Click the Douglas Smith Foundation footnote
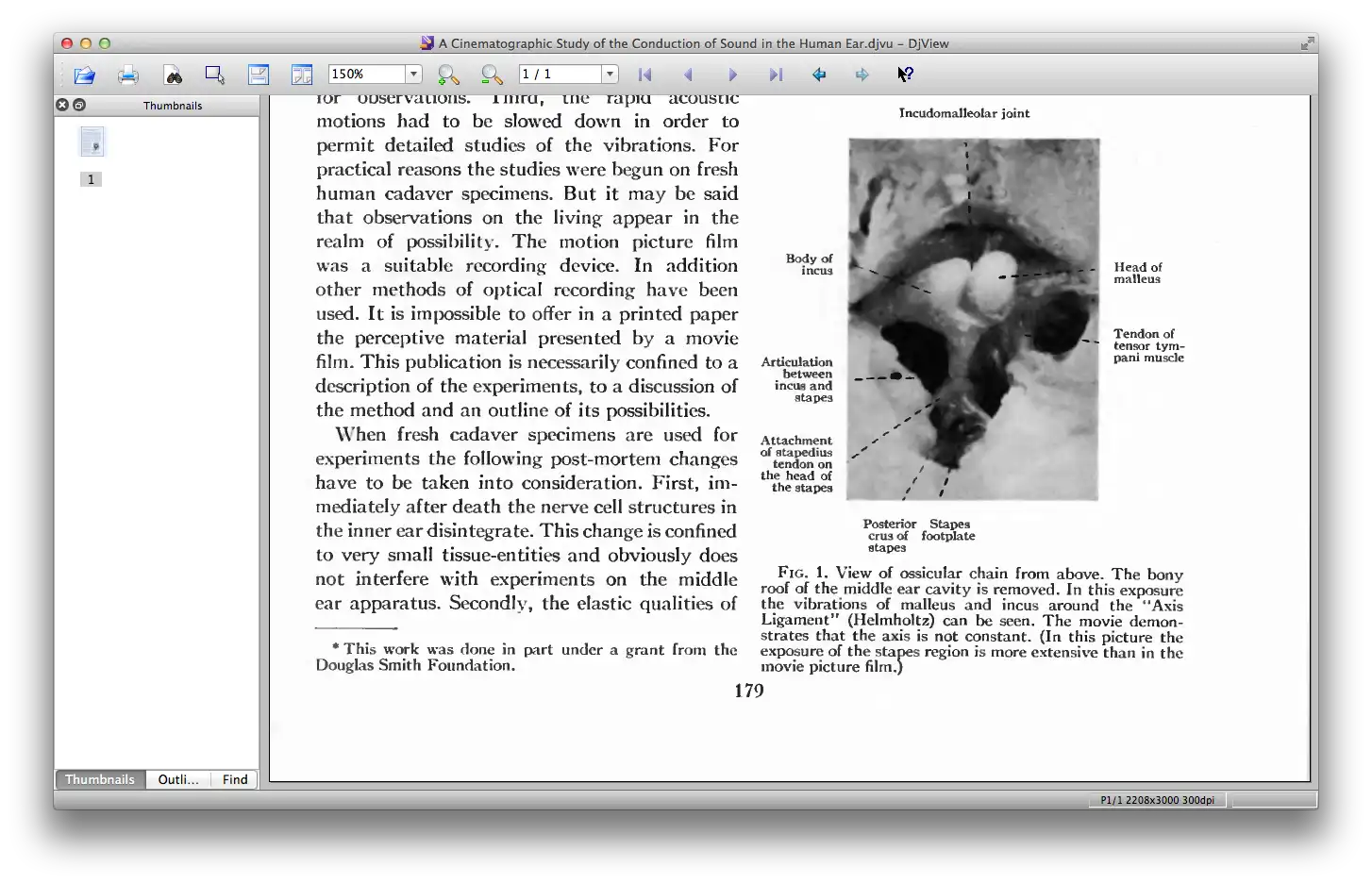Image resolution: width=1372 pixels, height=884 pixels. [527, 657]
